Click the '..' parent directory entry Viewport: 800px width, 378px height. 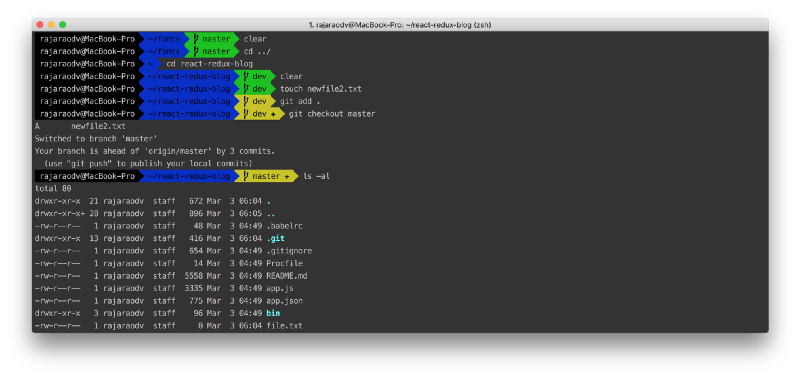tap(271, 213)
